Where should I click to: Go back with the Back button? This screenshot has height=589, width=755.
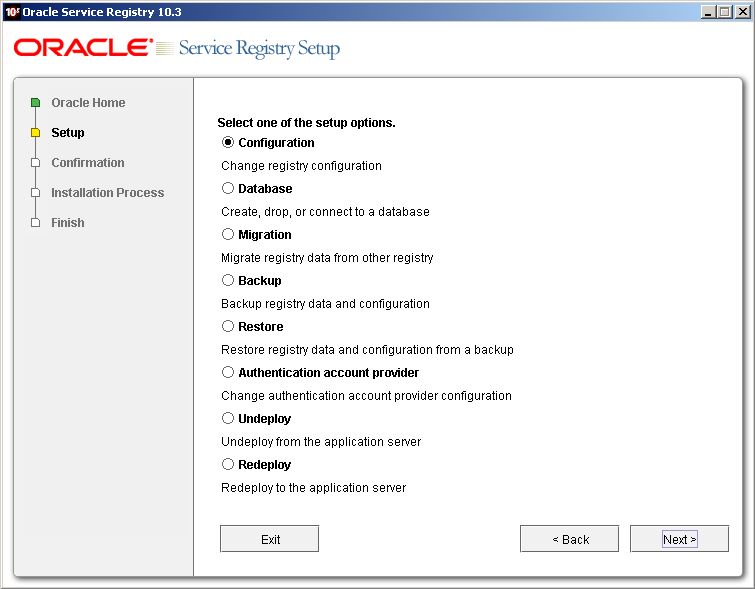click(x=570, y=539)
